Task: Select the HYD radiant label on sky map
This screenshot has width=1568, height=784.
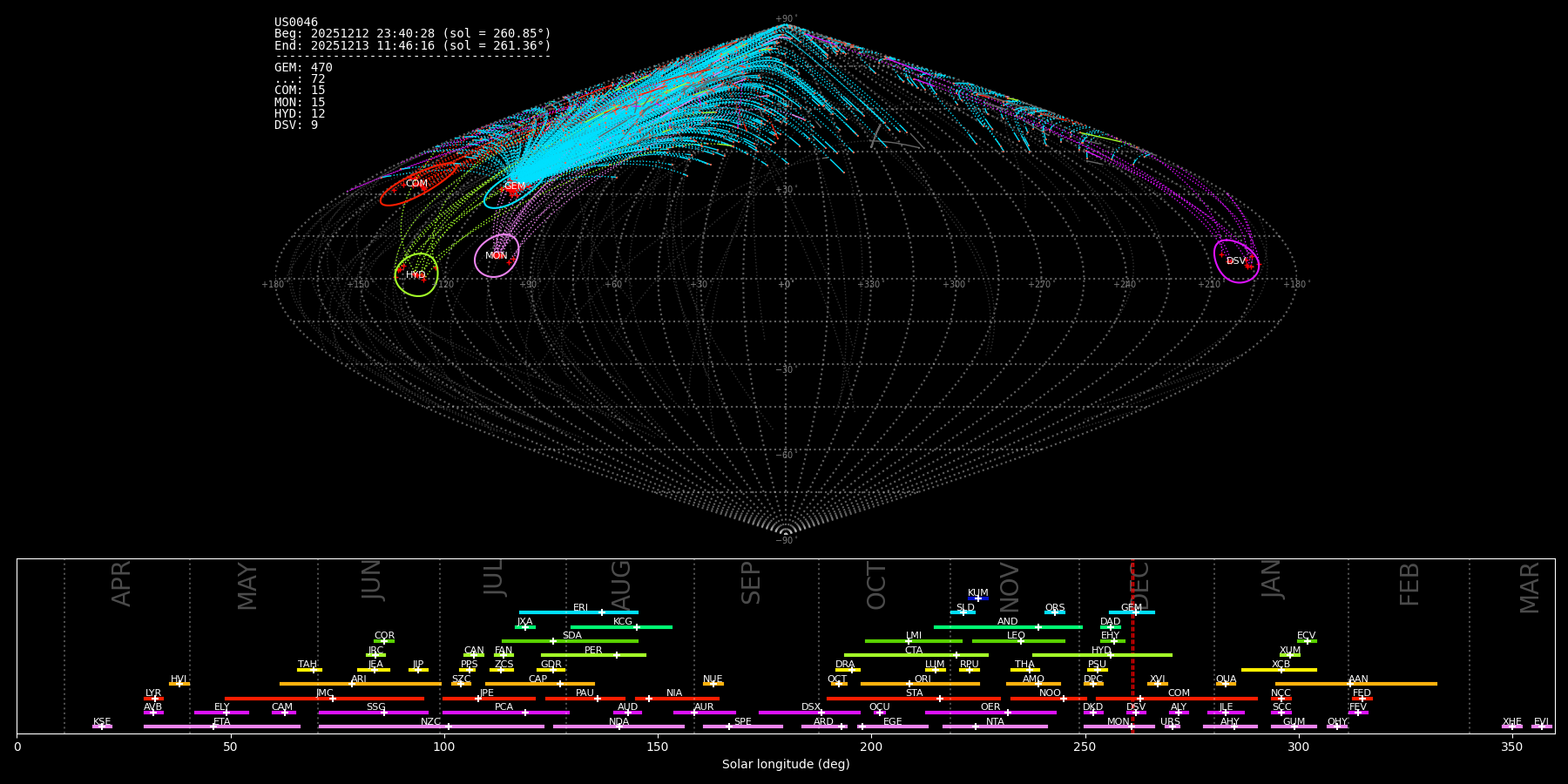Action: click(x=416, y=275)
